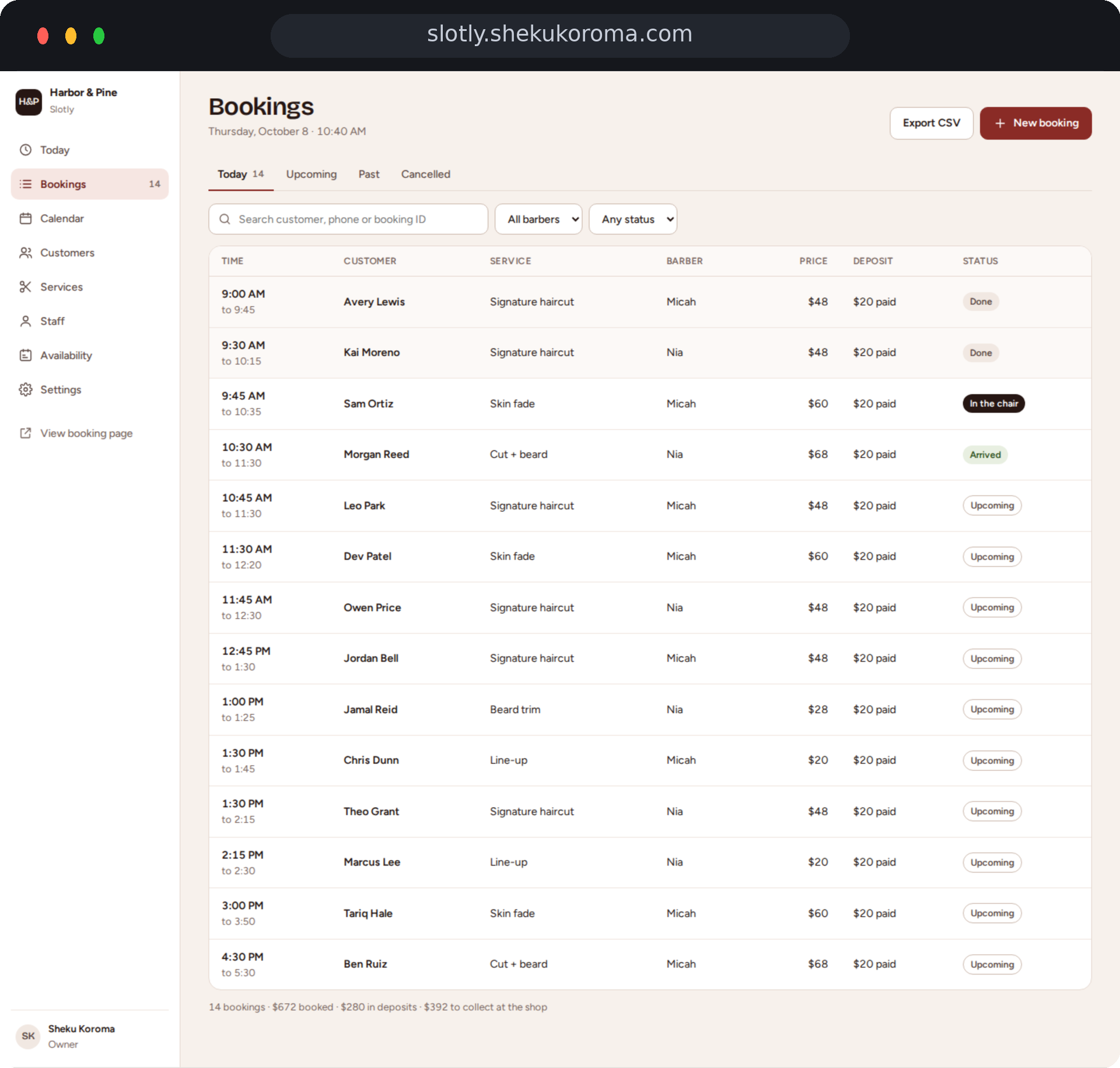Click the Today clock icon in the sidebar
Viewport: 1120px width, 1068px height.
26,150
